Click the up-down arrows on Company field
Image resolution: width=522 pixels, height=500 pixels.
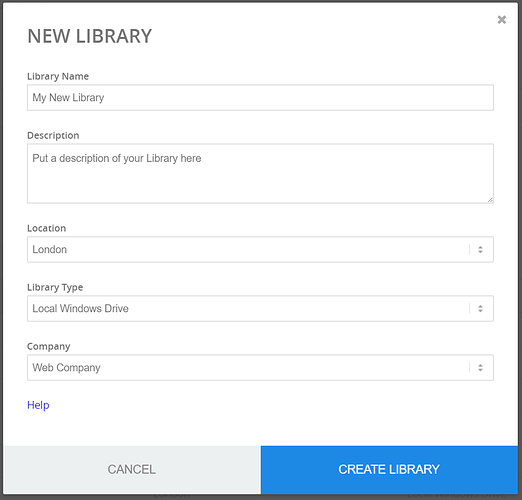[x=480, y=367]
